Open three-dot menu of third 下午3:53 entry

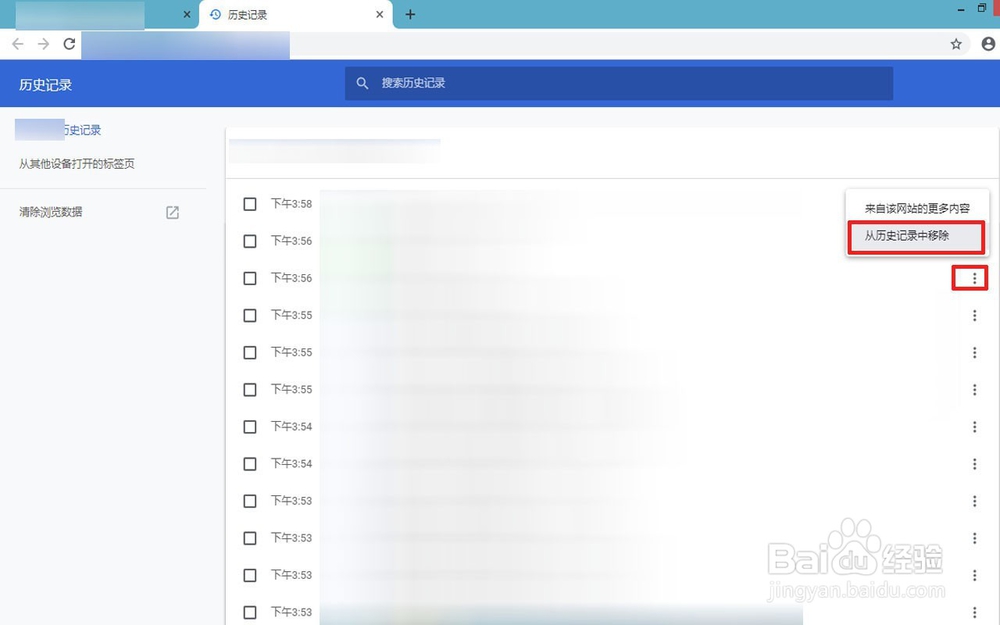click(974, 575)
